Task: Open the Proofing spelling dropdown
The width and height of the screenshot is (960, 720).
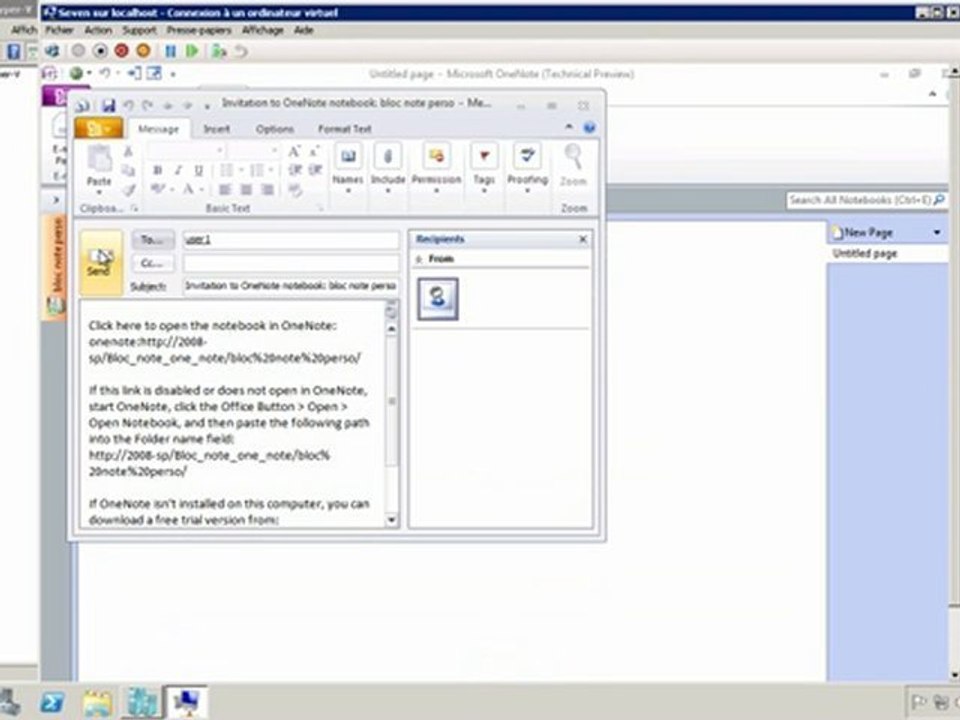Action: point(527,169)
